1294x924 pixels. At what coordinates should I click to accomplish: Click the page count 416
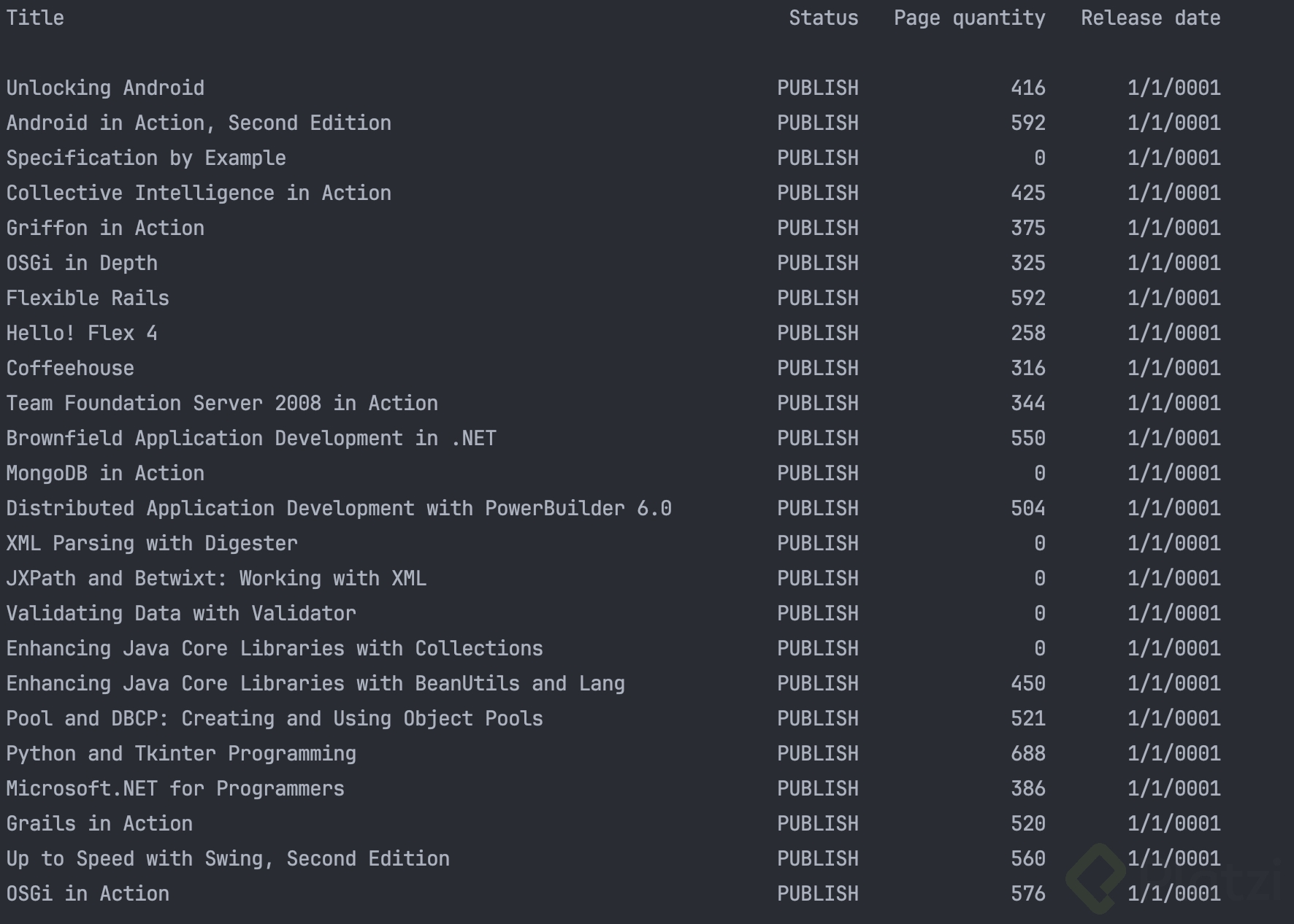coord(1027,88)
